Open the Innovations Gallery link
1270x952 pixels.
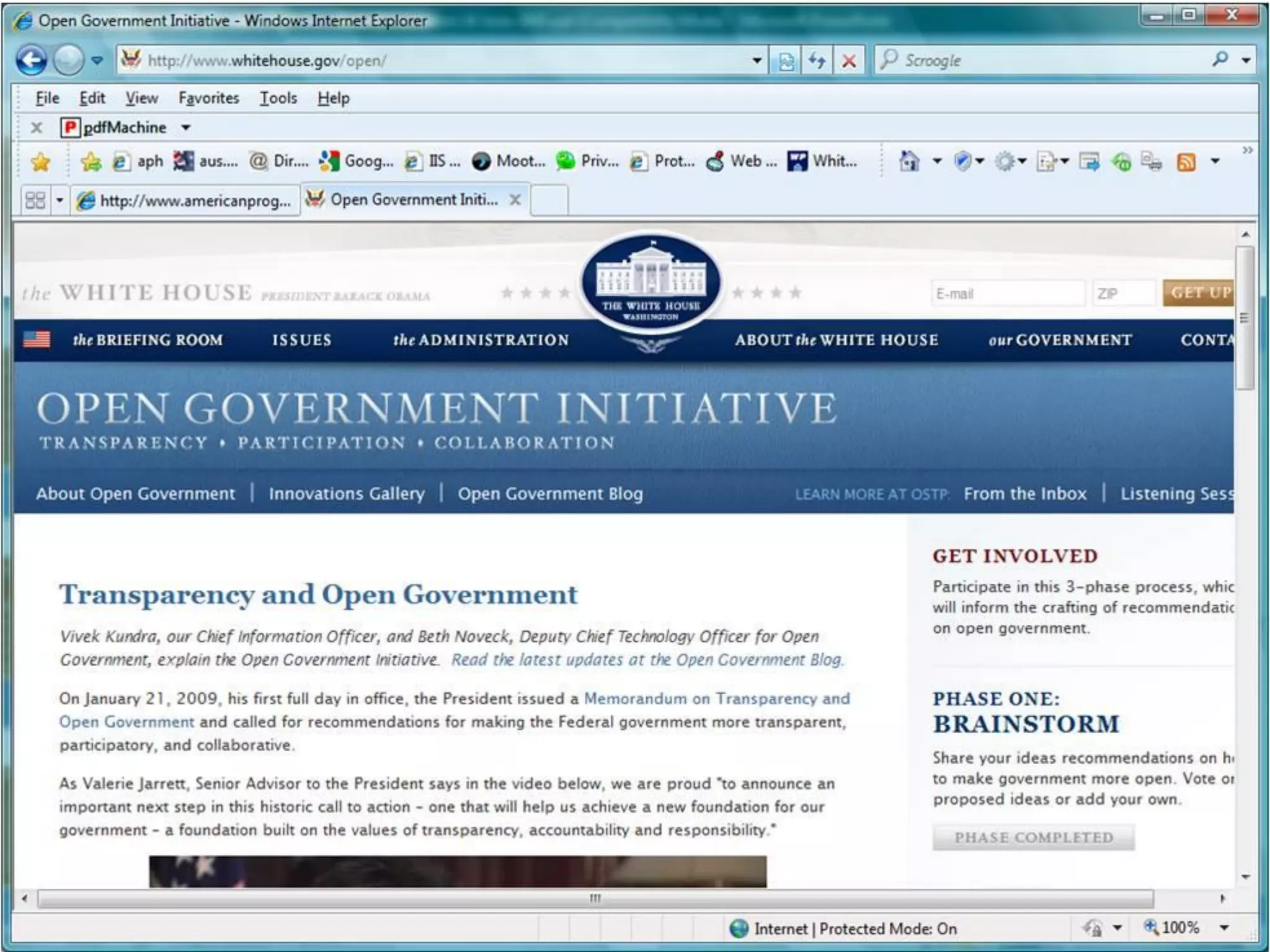(x=346, y=493)
